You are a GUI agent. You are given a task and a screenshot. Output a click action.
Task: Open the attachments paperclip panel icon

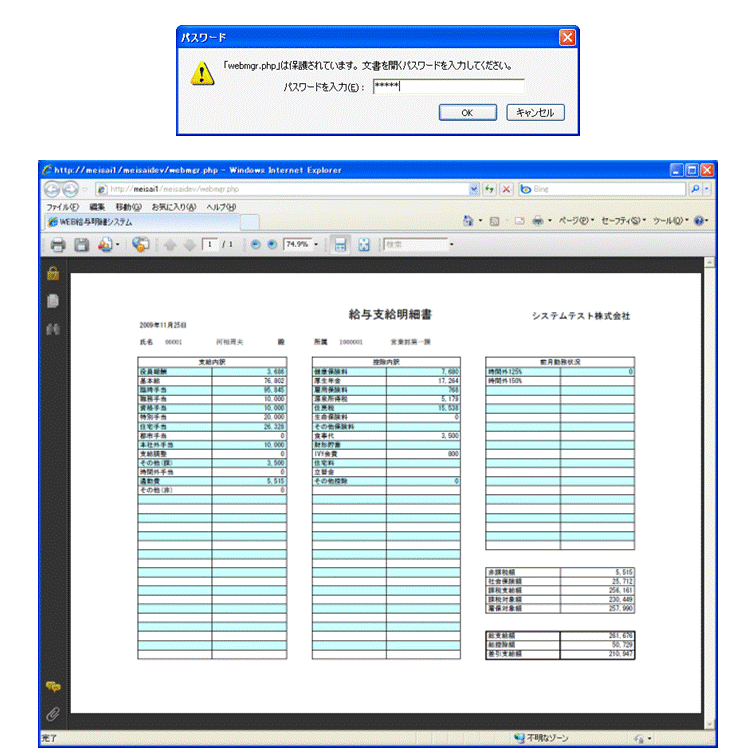point(53,714)
